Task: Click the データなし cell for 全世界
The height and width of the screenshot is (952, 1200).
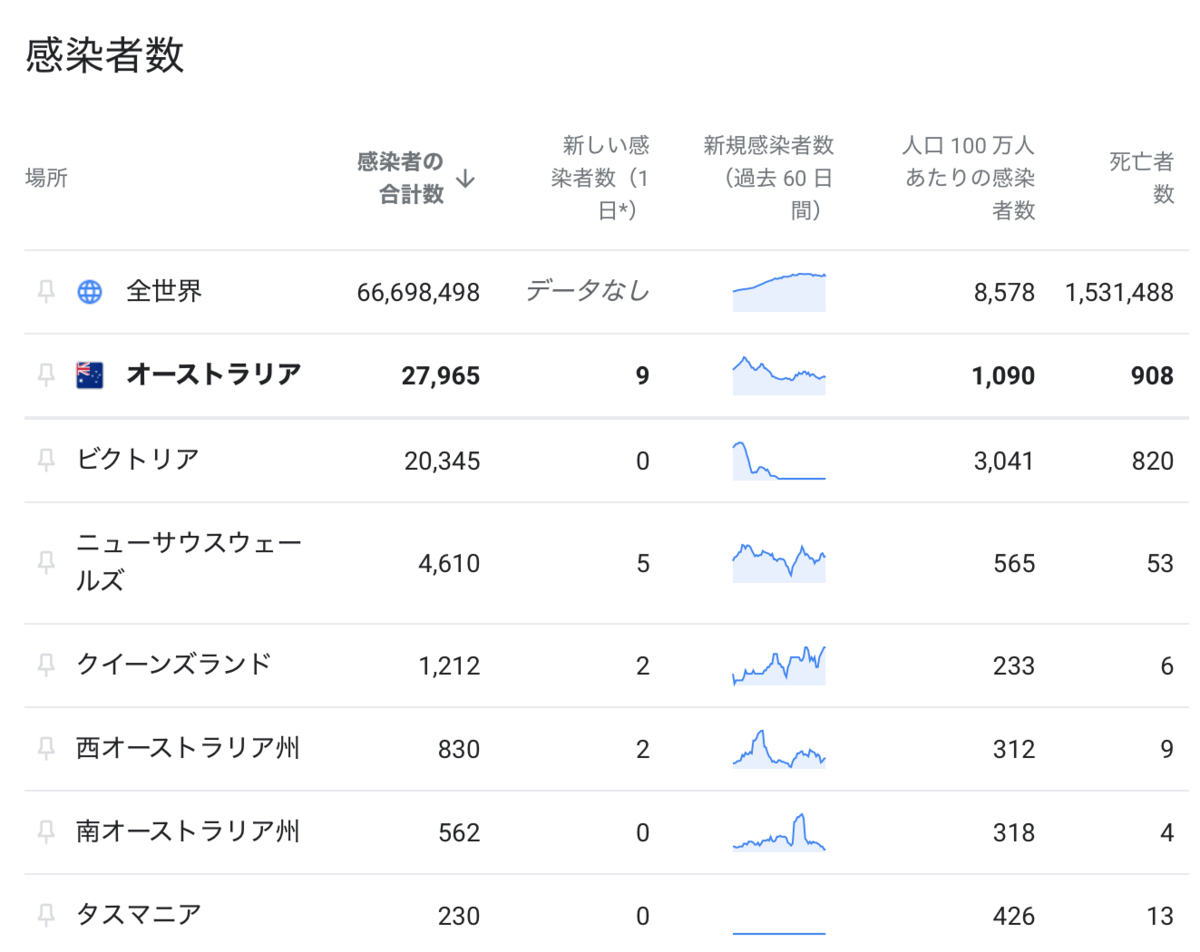Action: point(588,292)
